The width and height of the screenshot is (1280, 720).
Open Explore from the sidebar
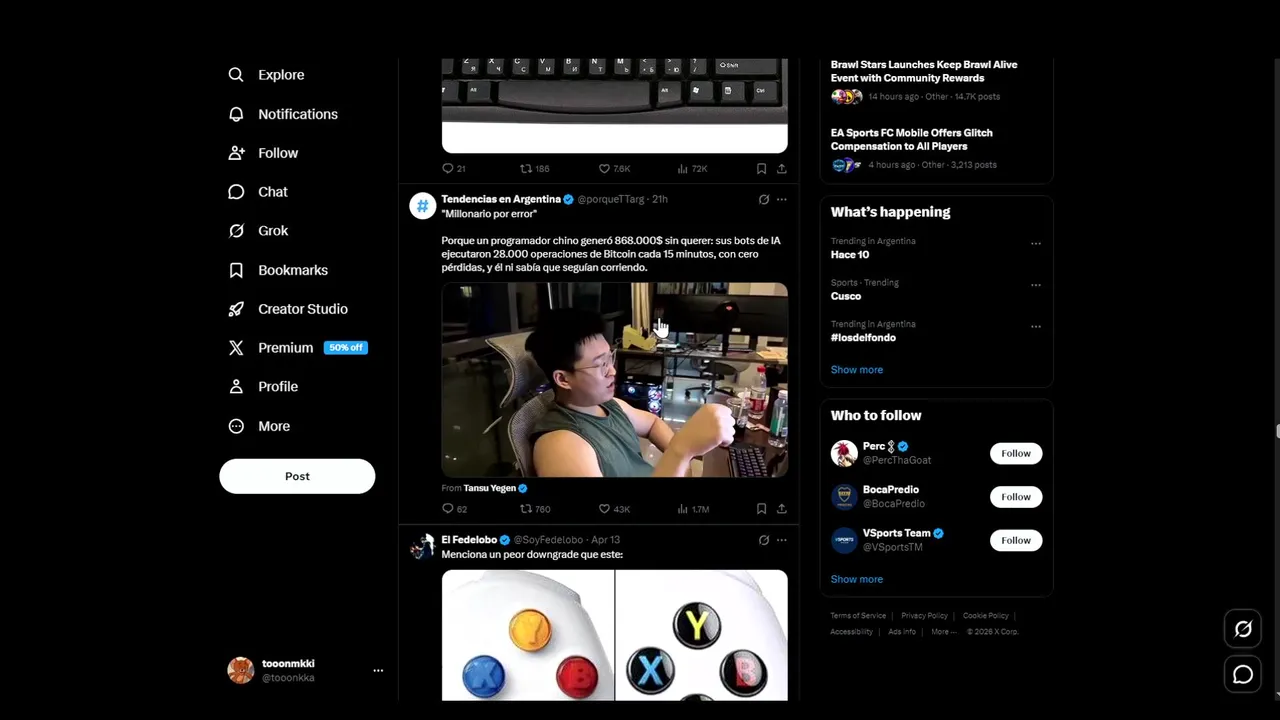(x=266, y=75)
